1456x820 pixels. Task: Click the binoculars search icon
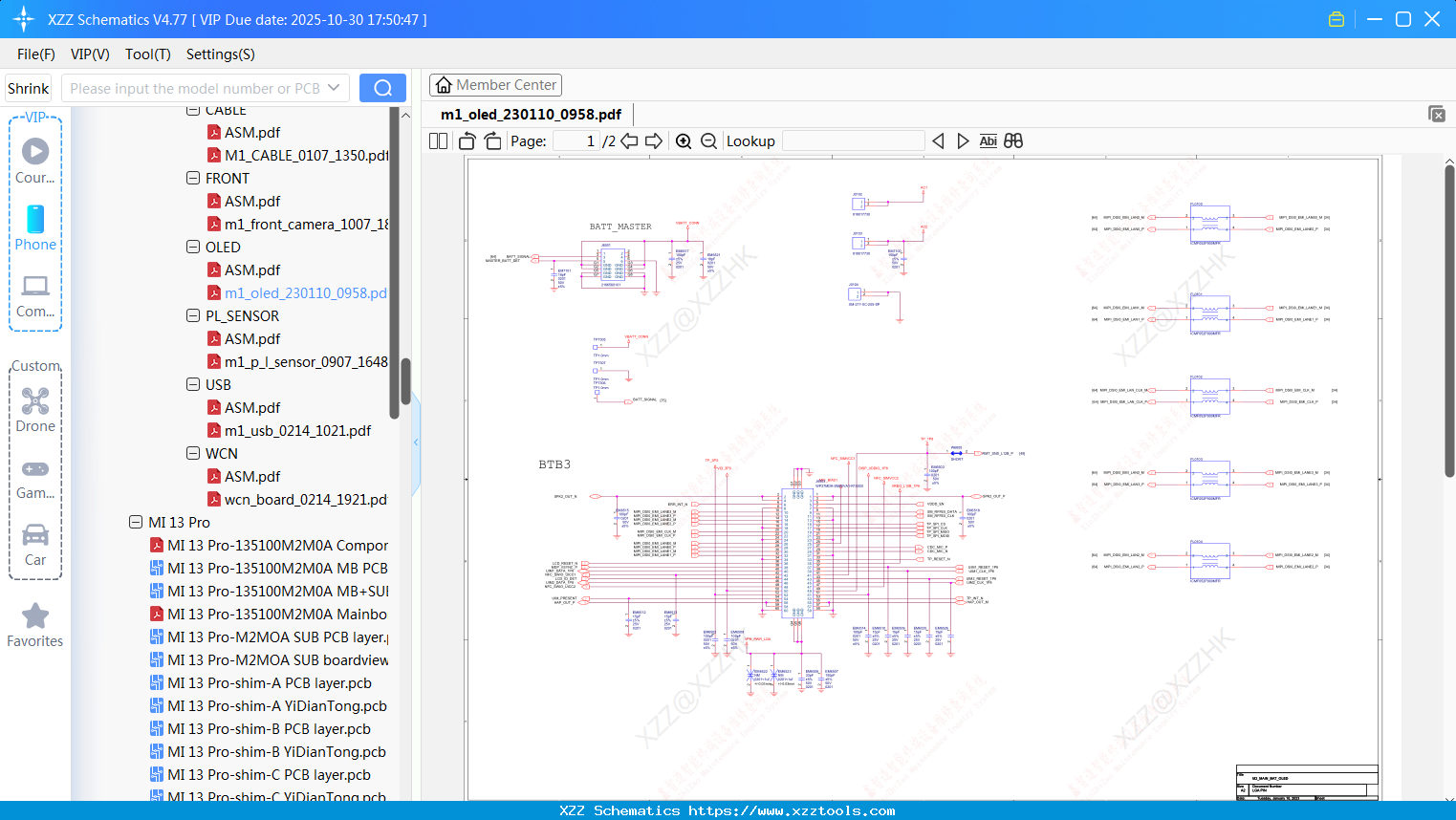1013,141
